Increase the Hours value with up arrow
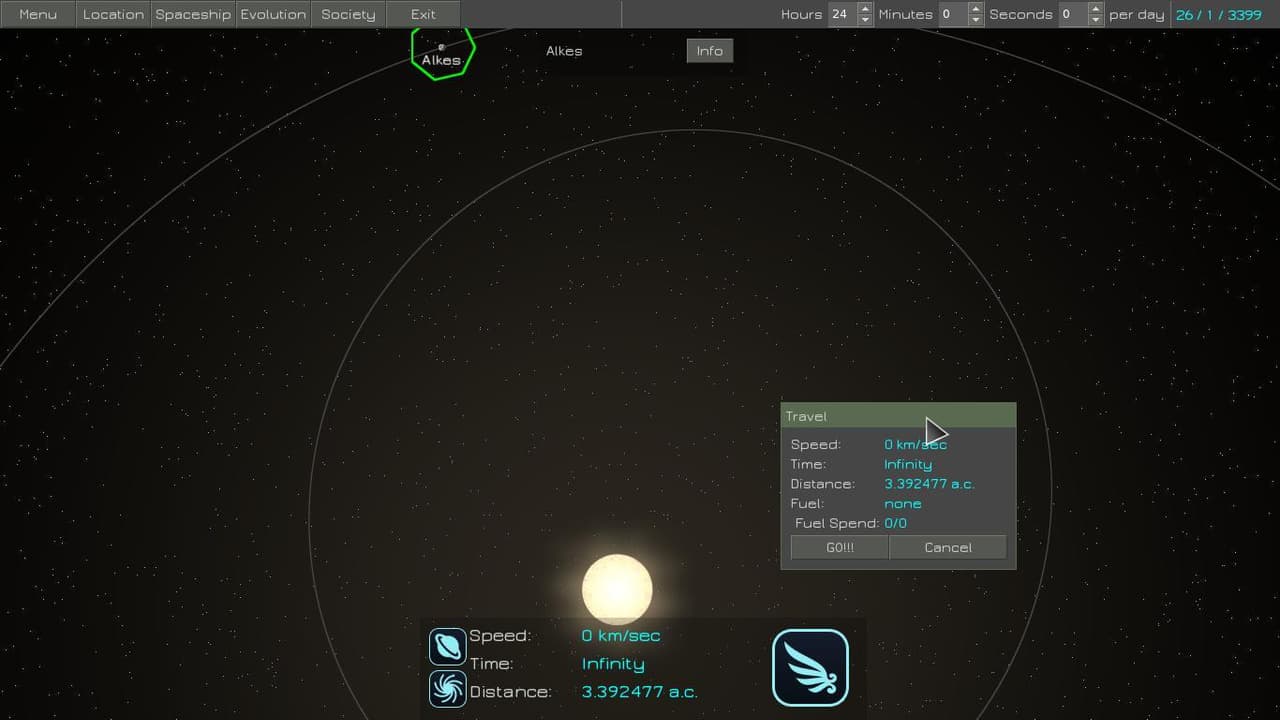Screen dimensions: 1280x720 click(865, 9)
